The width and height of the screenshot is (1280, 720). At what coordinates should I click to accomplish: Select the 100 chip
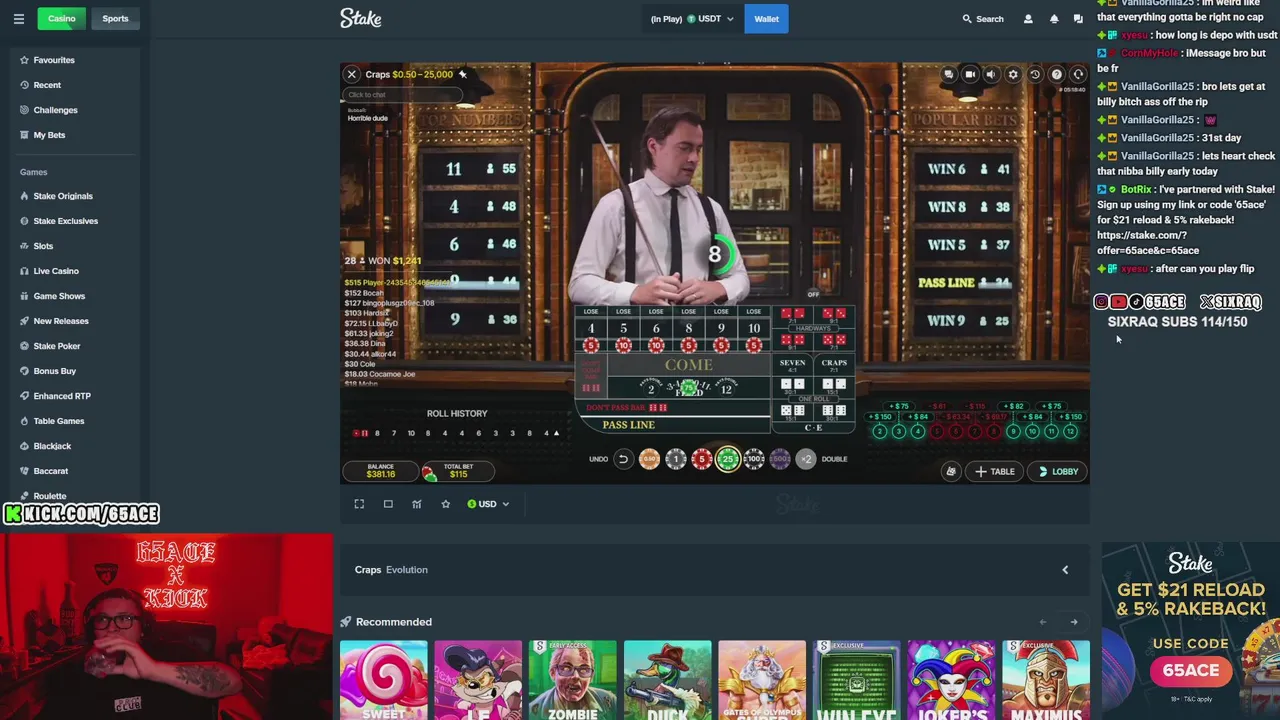coord(754,459)
